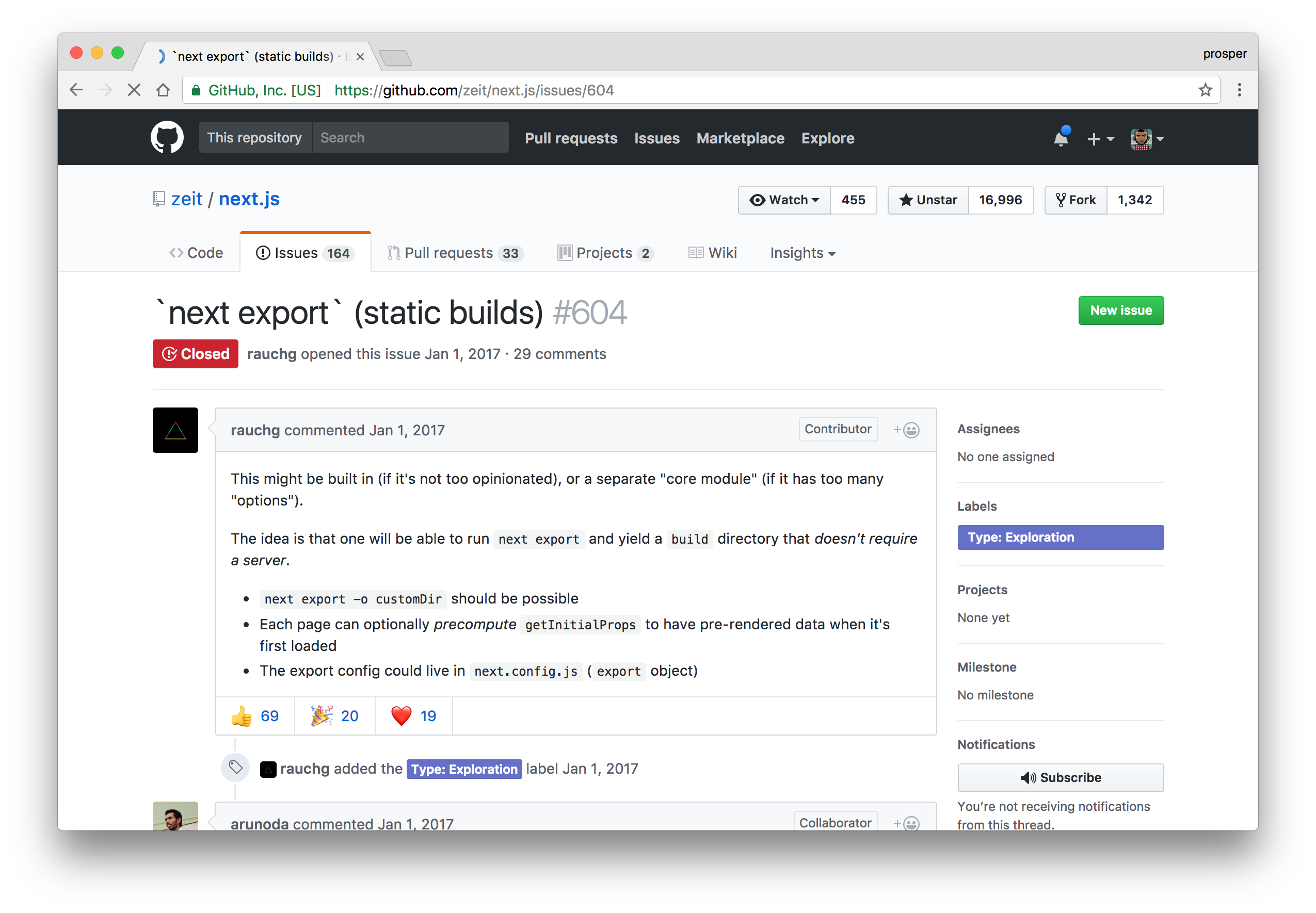
Task: Expand the Insights dropdown menu
Action: [x=801, y=253]
